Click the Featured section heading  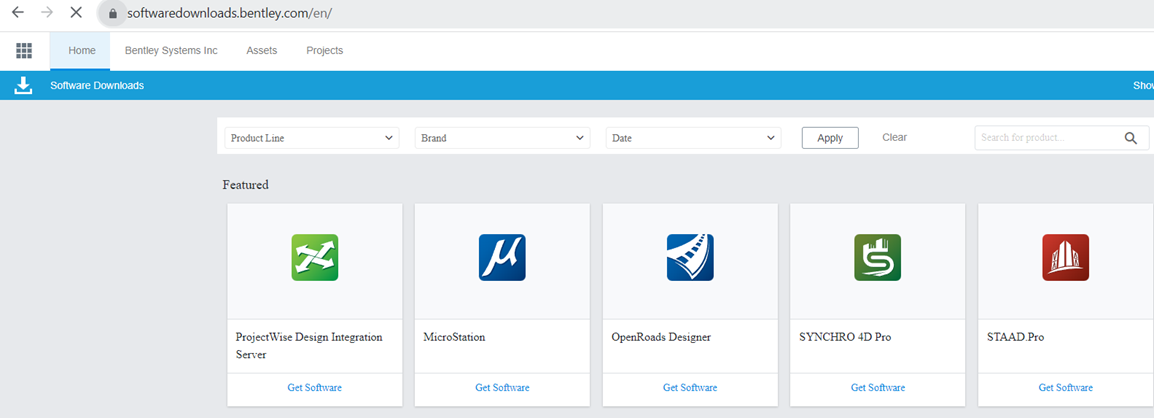pyautogui.click(x=246, y=185)
